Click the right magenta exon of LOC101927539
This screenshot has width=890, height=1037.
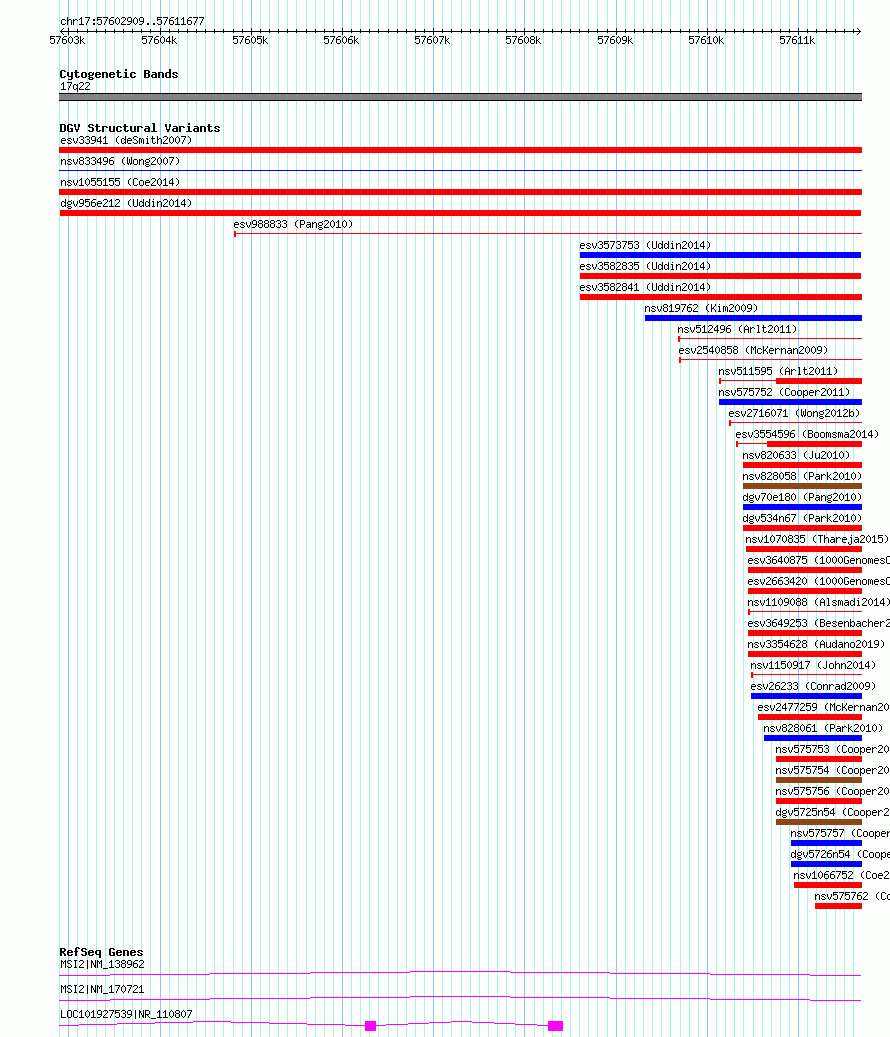(x=555, y=1026)
